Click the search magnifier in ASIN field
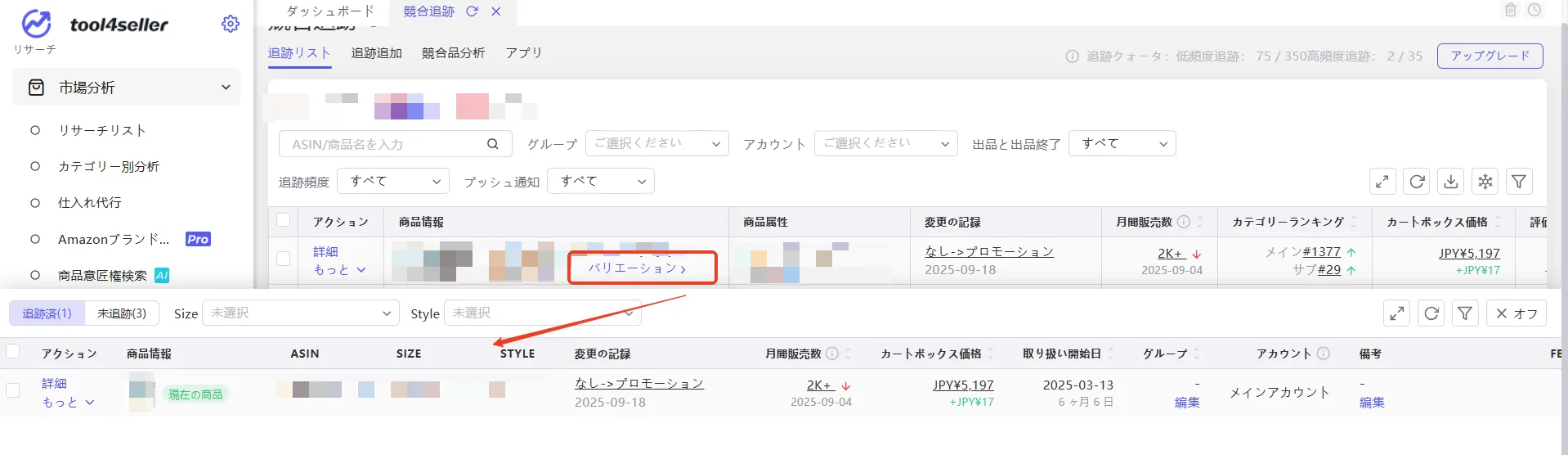The image size is (1568, 455). point(493,144)
